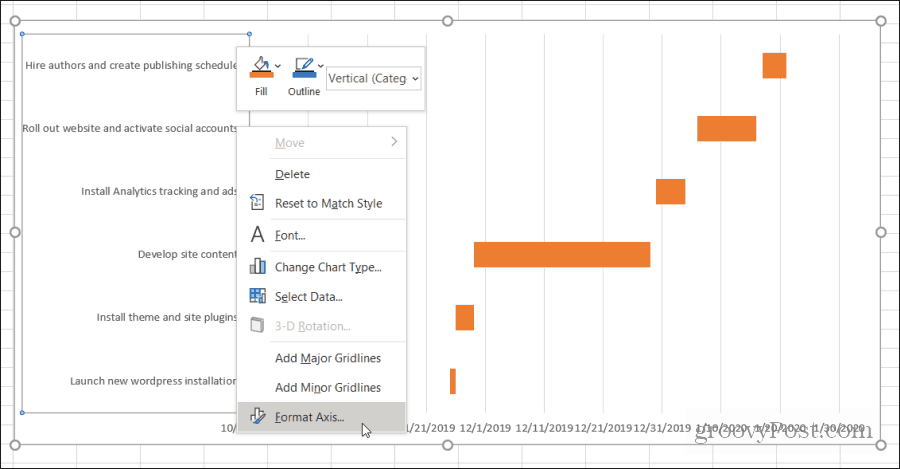Click the Outline pen icon
The image size is (900, 469).
tap(304, 67)
